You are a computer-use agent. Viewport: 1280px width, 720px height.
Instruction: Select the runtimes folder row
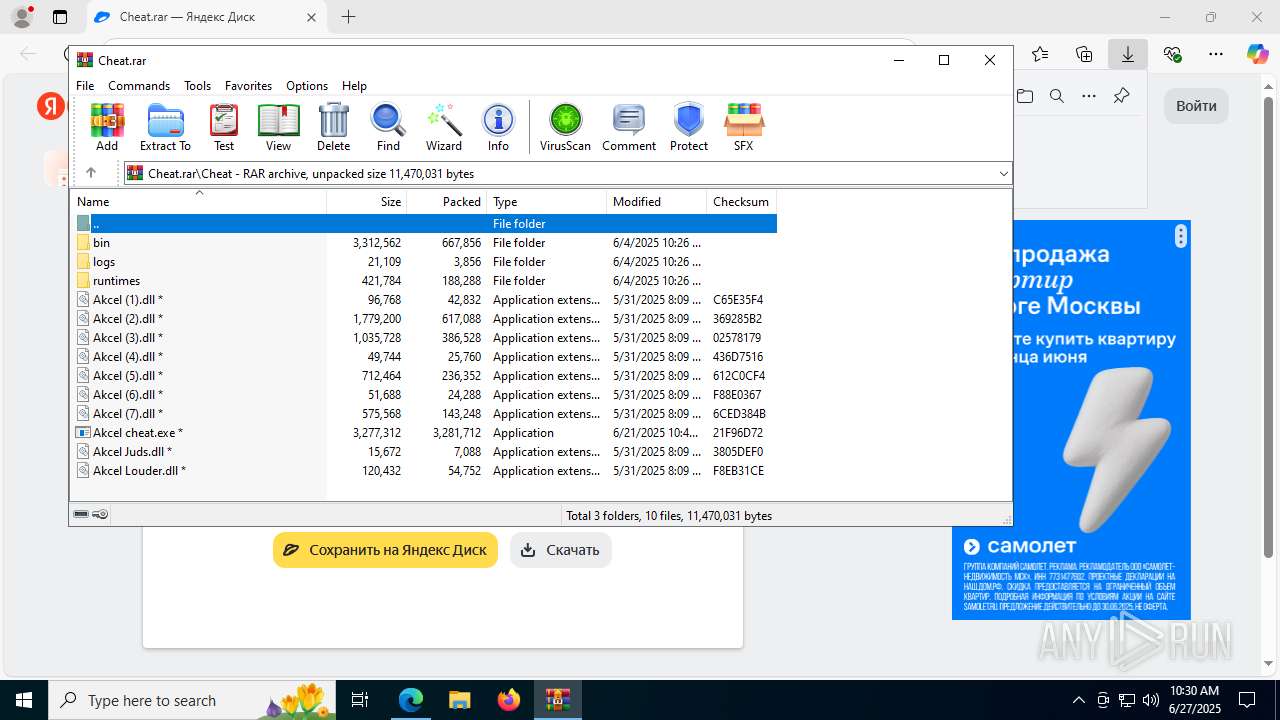point(424,281)
